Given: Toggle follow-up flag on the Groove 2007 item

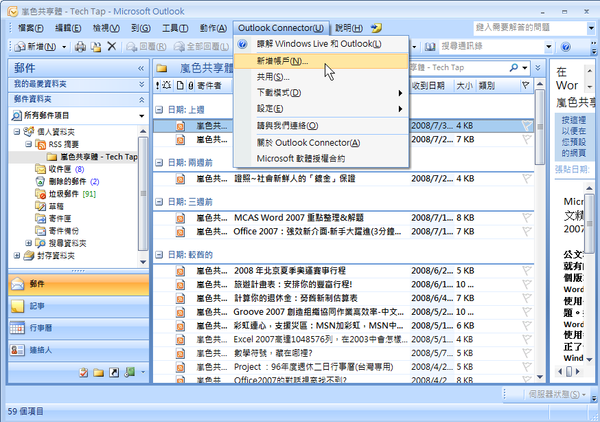Looking at the screenshot, I should [527, 312].
